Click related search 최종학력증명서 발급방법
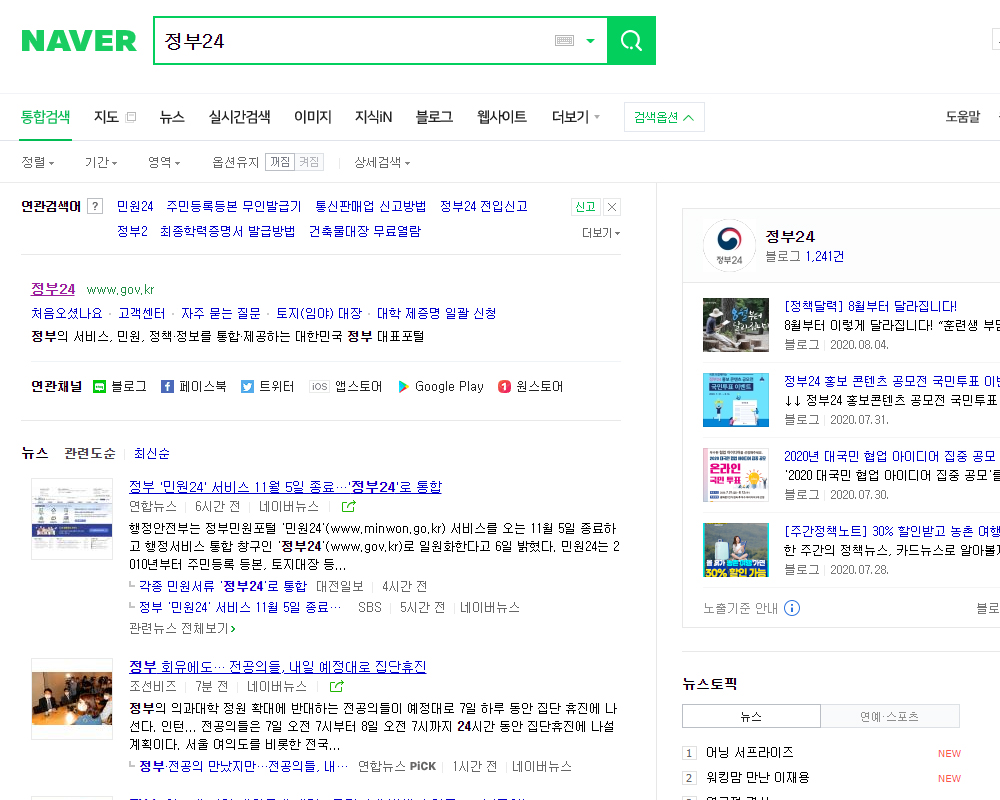Image resolution: width=1000 pixels, height=800 pixels. [228, 231]
